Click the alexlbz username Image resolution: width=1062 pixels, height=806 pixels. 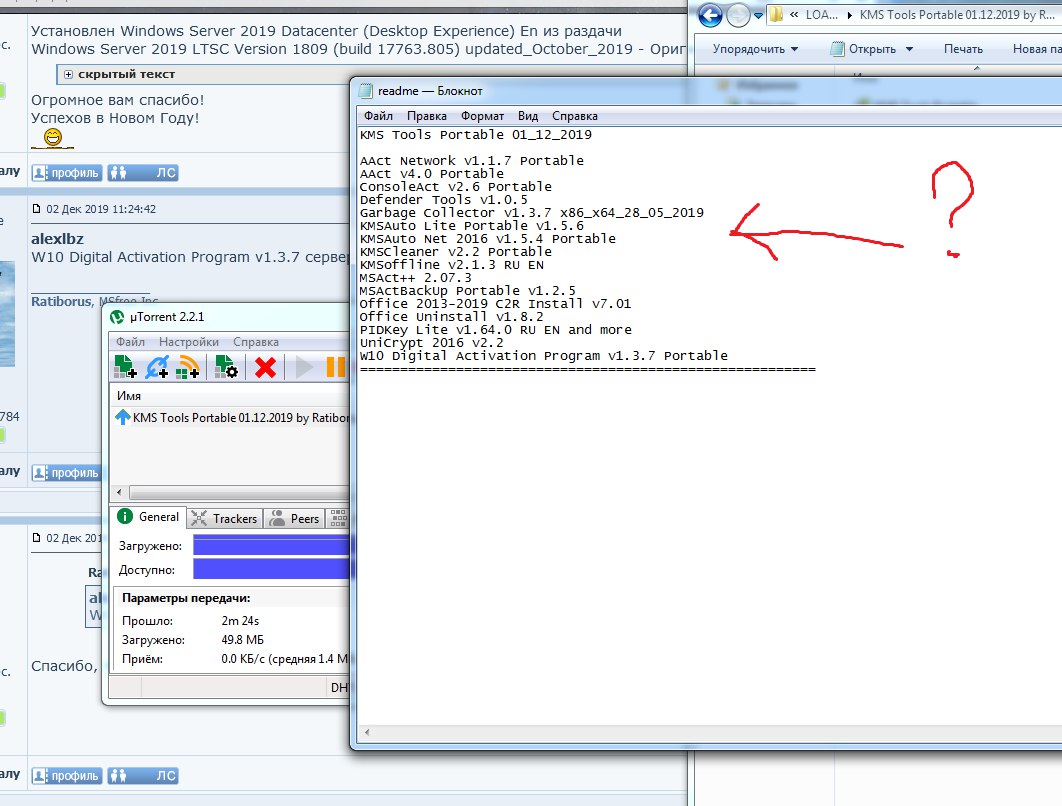pos(58,238)
